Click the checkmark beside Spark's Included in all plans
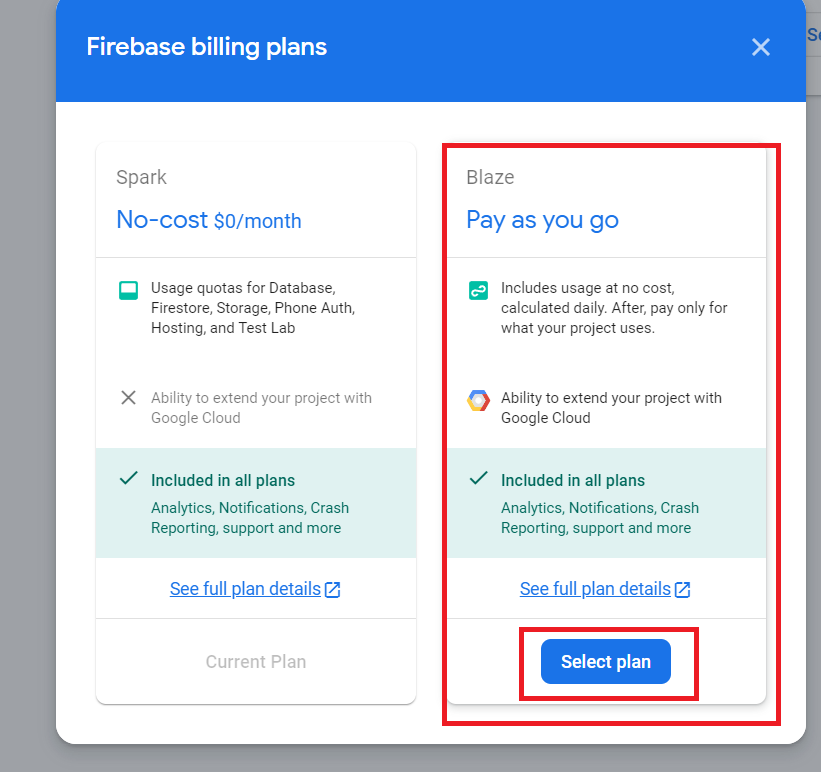821x772 pixels. pos(128,478)
